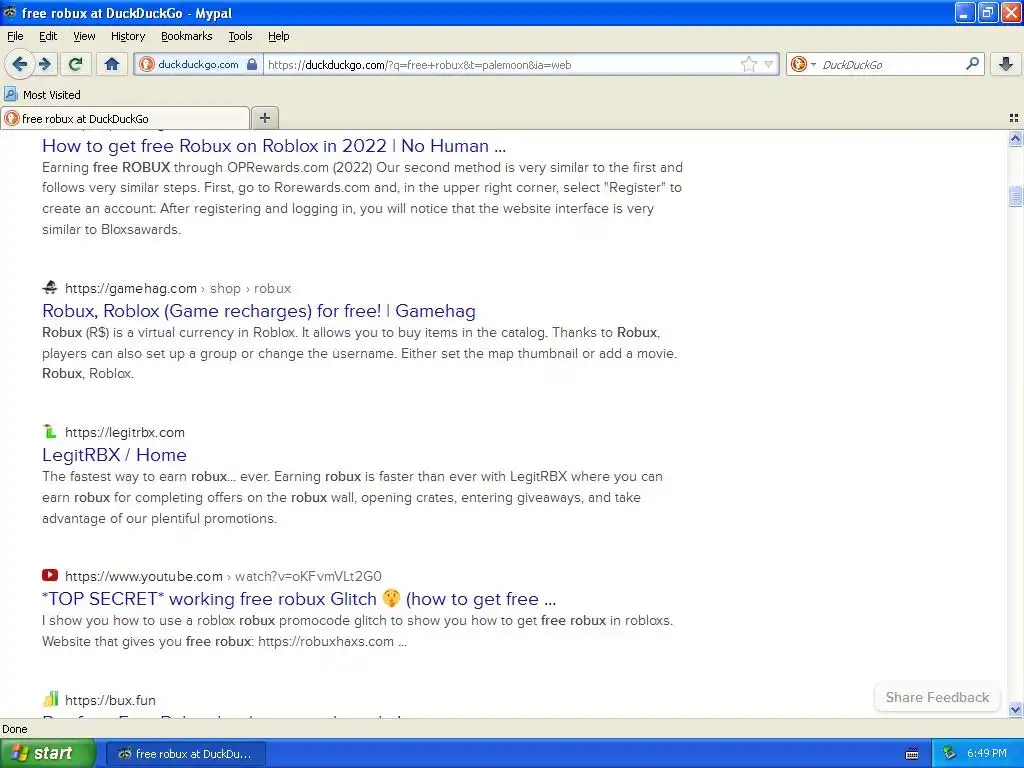Open the File menu
The width and height of the screenshot is (1024, 768).
(x=15, y=36)
